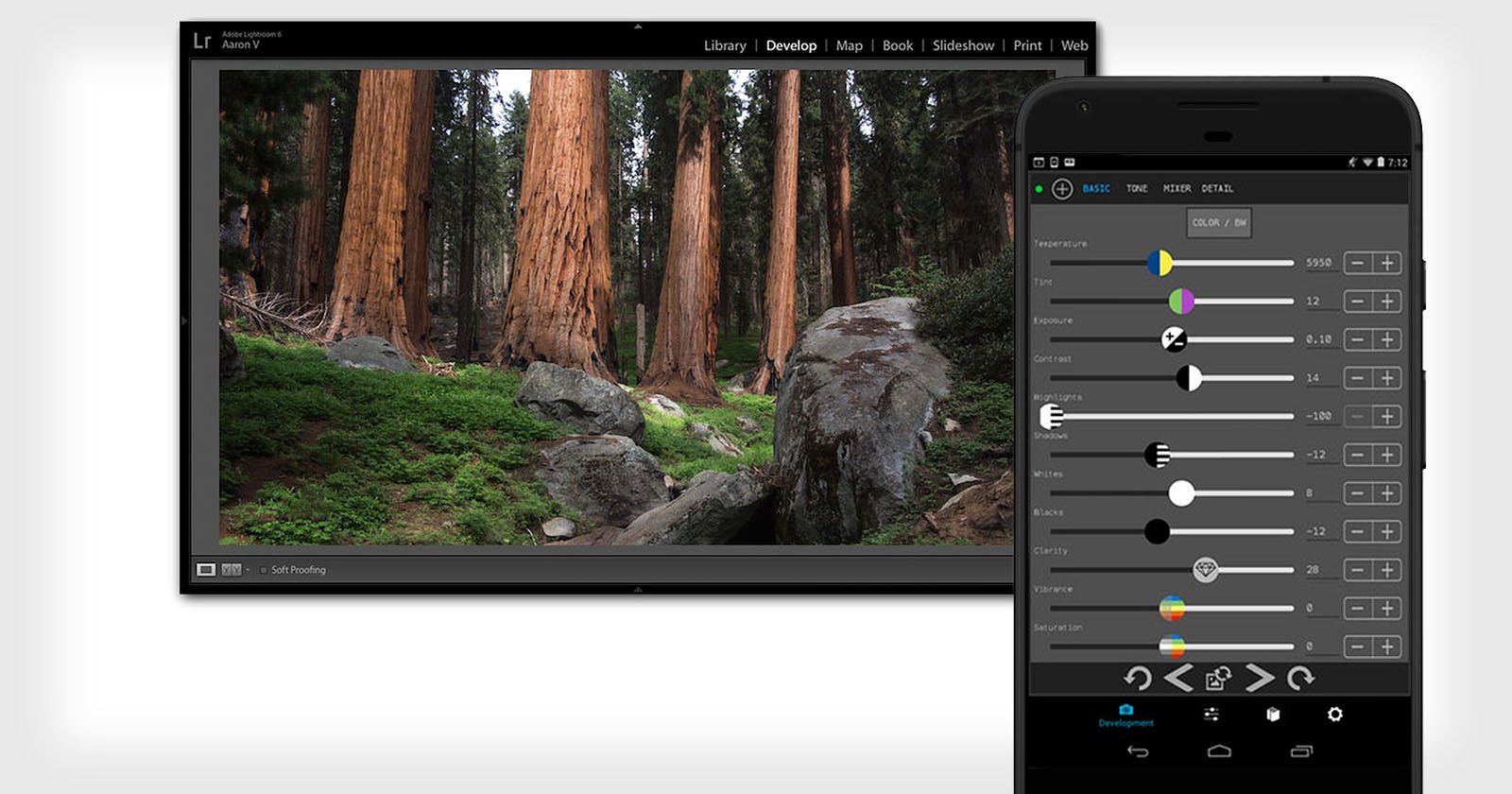Enable the Soft Proofing checkbox
Viewport: 1512px width, 794px height.
tap(264, 570)
